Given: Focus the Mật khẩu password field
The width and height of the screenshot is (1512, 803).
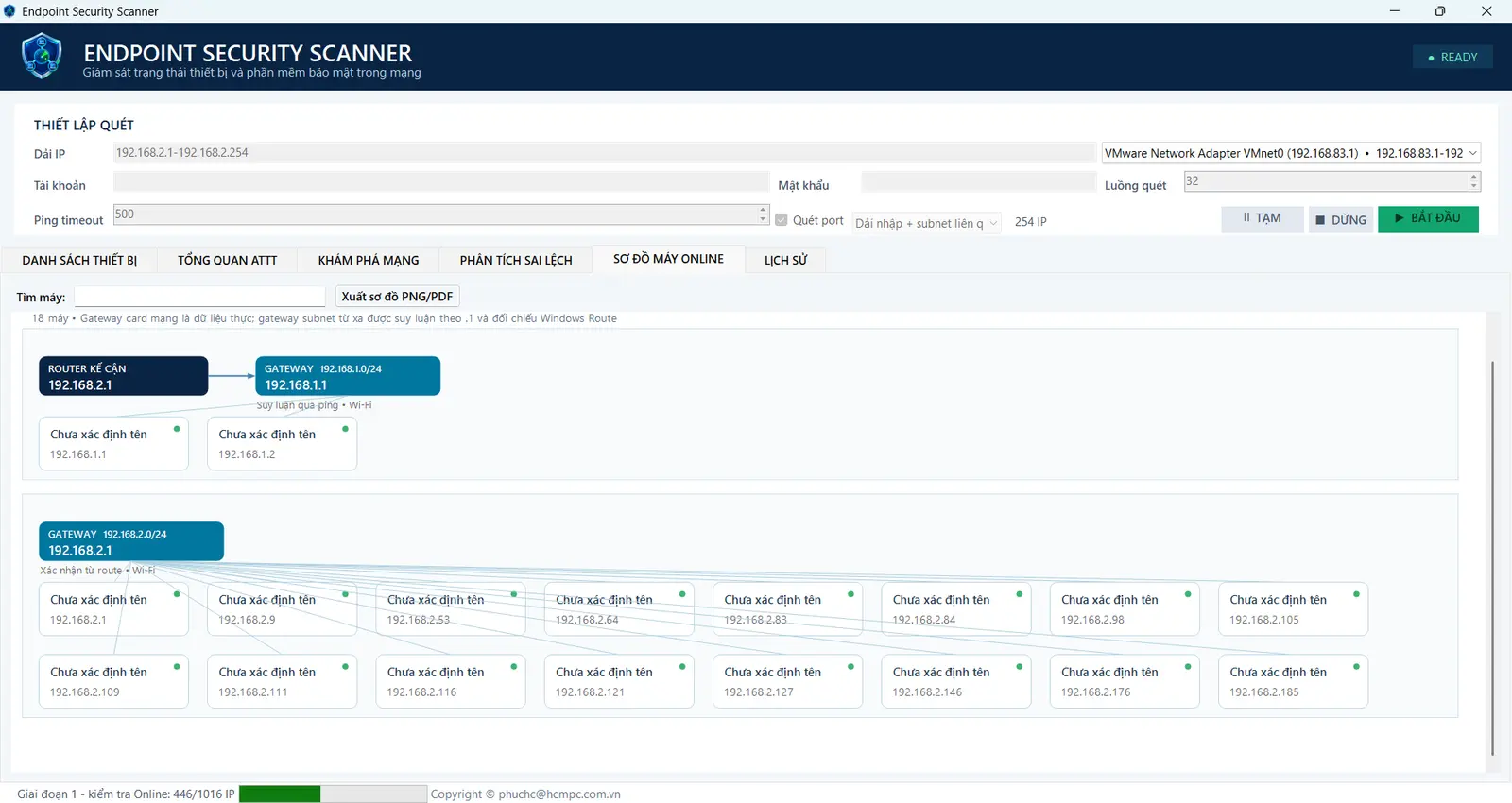Looking at the screenshot, I should 978,182.
